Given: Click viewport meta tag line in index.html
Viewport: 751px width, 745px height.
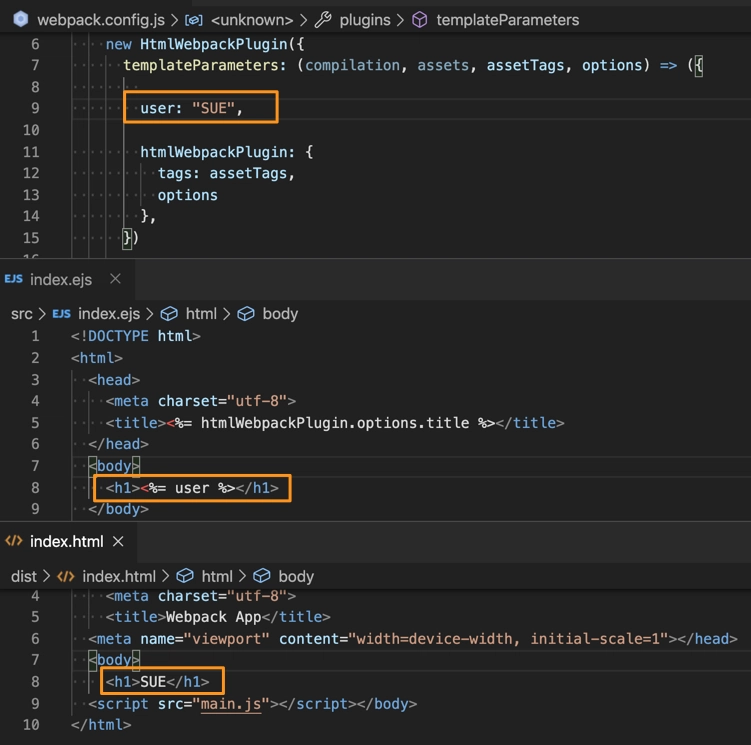Looking at the screenshot, I should [x=413, y=639].
